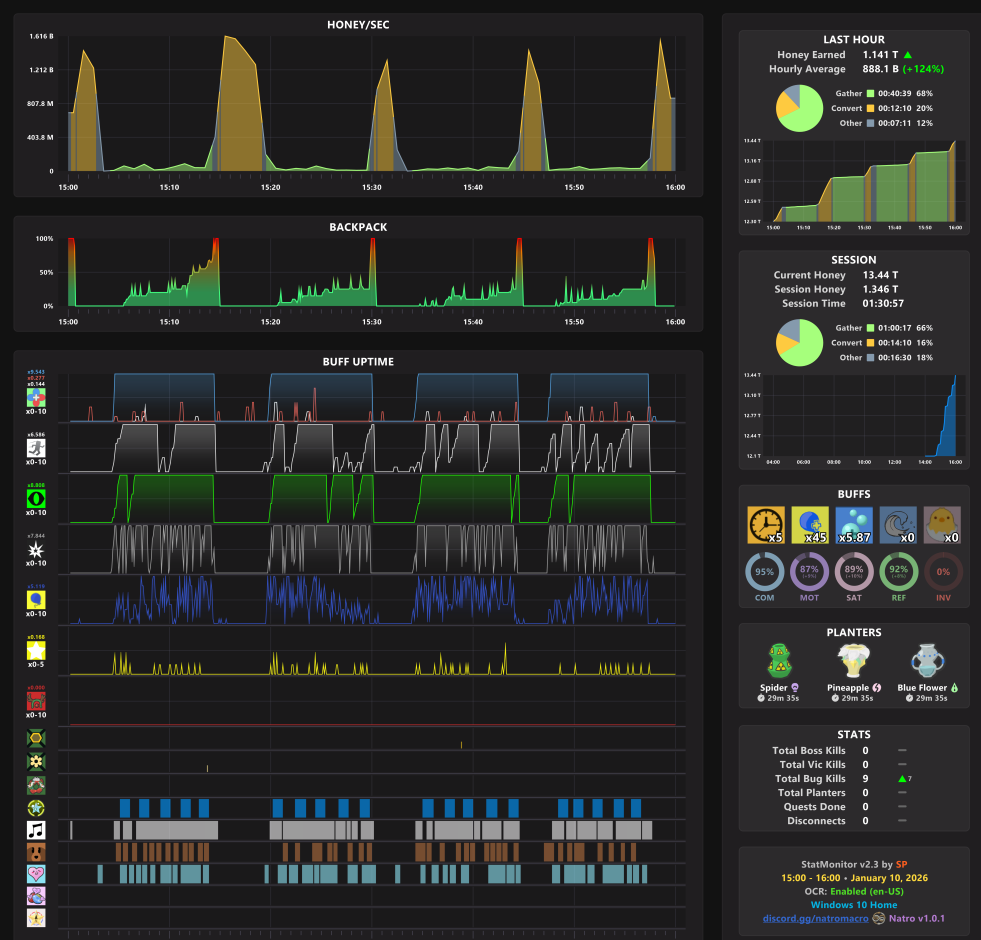Select the Haste running figure icon

[x=36, y=448]
